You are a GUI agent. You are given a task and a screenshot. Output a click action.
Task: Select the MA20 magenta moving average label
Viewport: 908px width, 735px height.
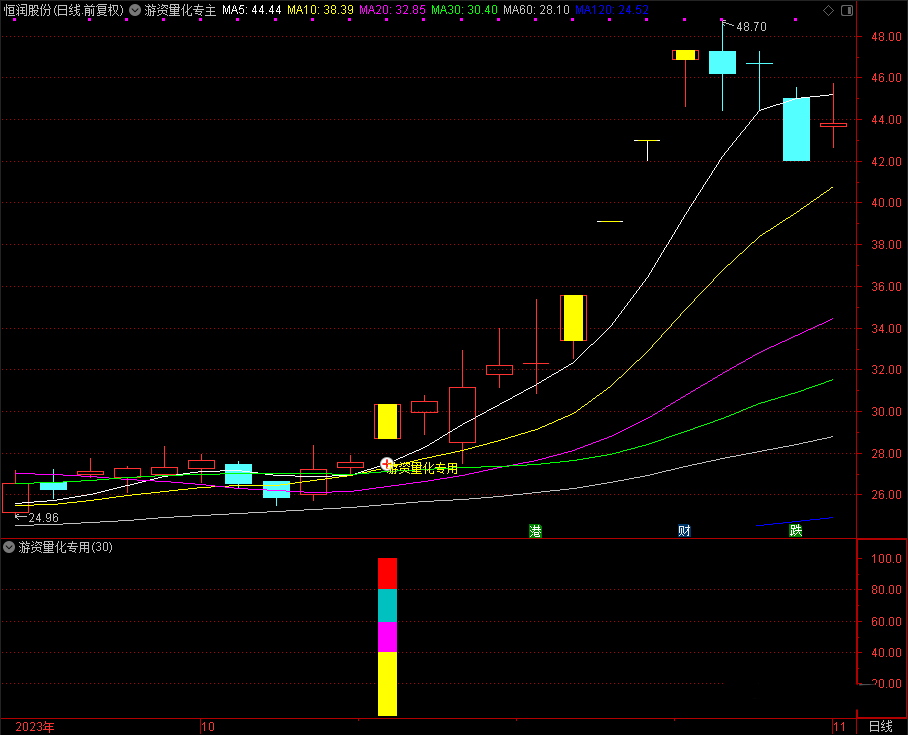click(x=392, y=10)
